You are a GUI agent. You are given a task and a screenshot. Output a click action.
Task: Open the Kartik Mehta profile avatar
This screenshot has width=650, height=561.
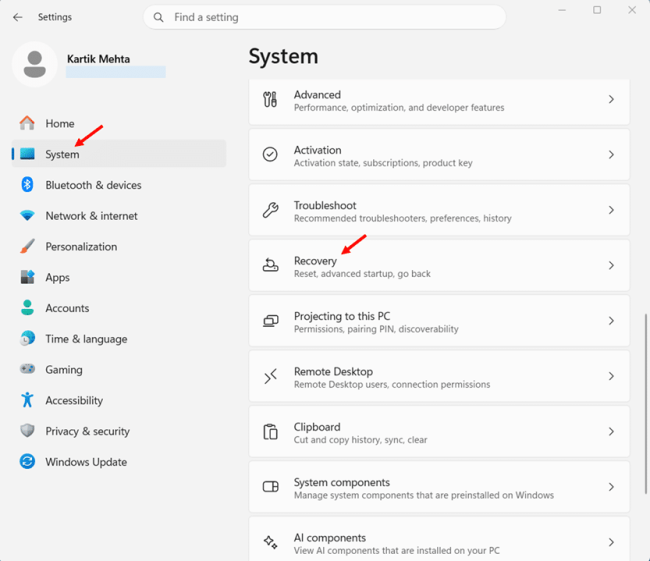(35, 64)
